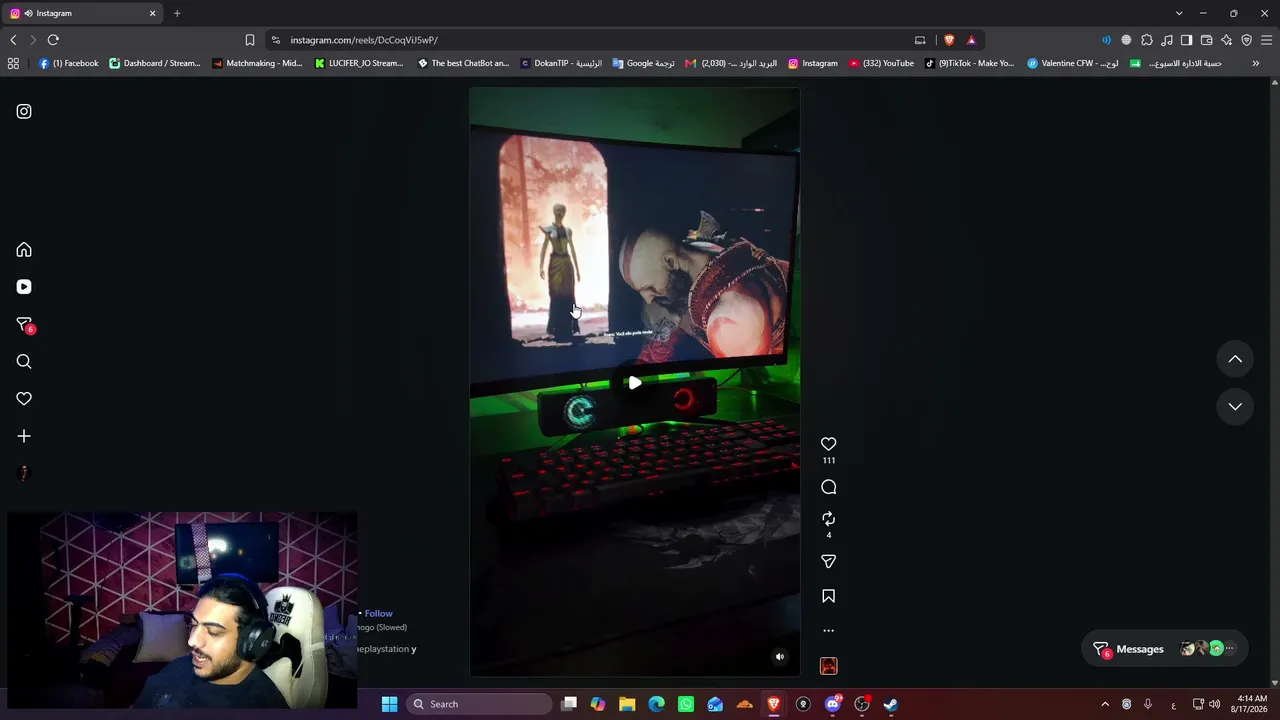Open the Valentine CFW bookmark

1073,63
